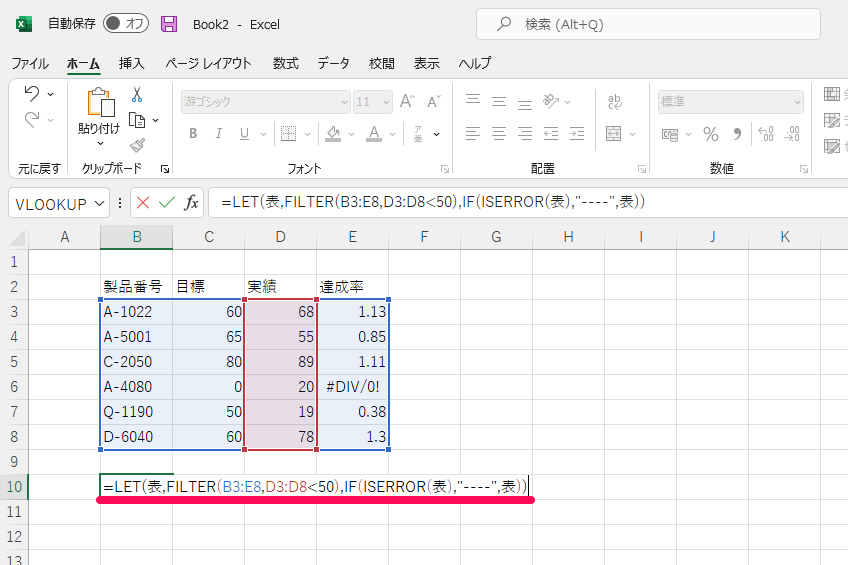Viewport: 848px width, 565px height.
Task: Click the Comma Style icon
Action: tap(737, 134)
